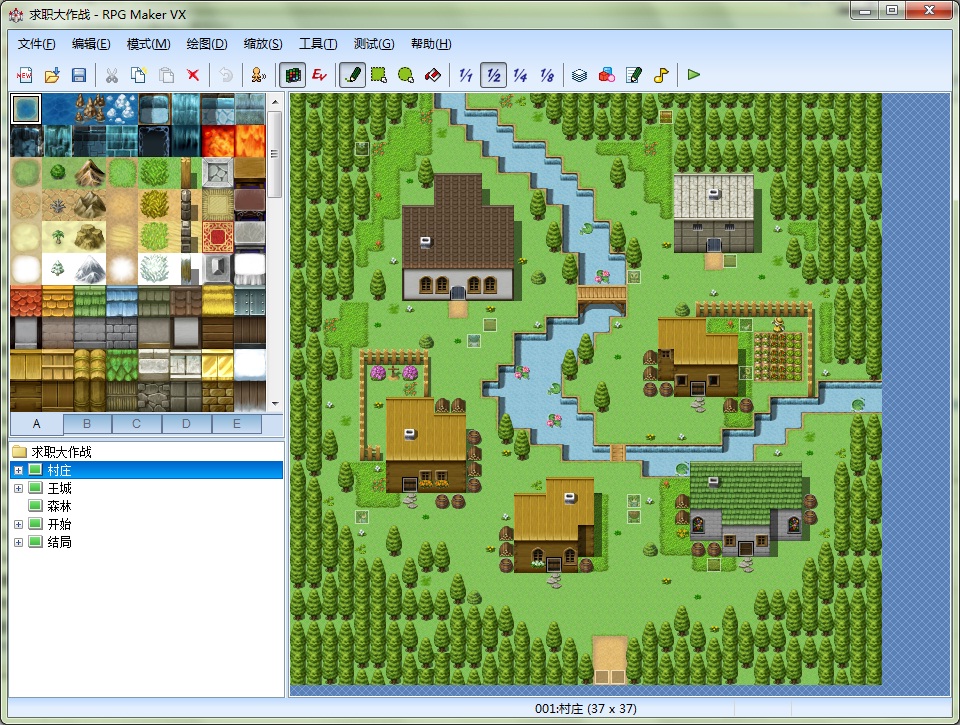Switch to tileset tab E
Screen dimensions: 960x725
point(237,424)
